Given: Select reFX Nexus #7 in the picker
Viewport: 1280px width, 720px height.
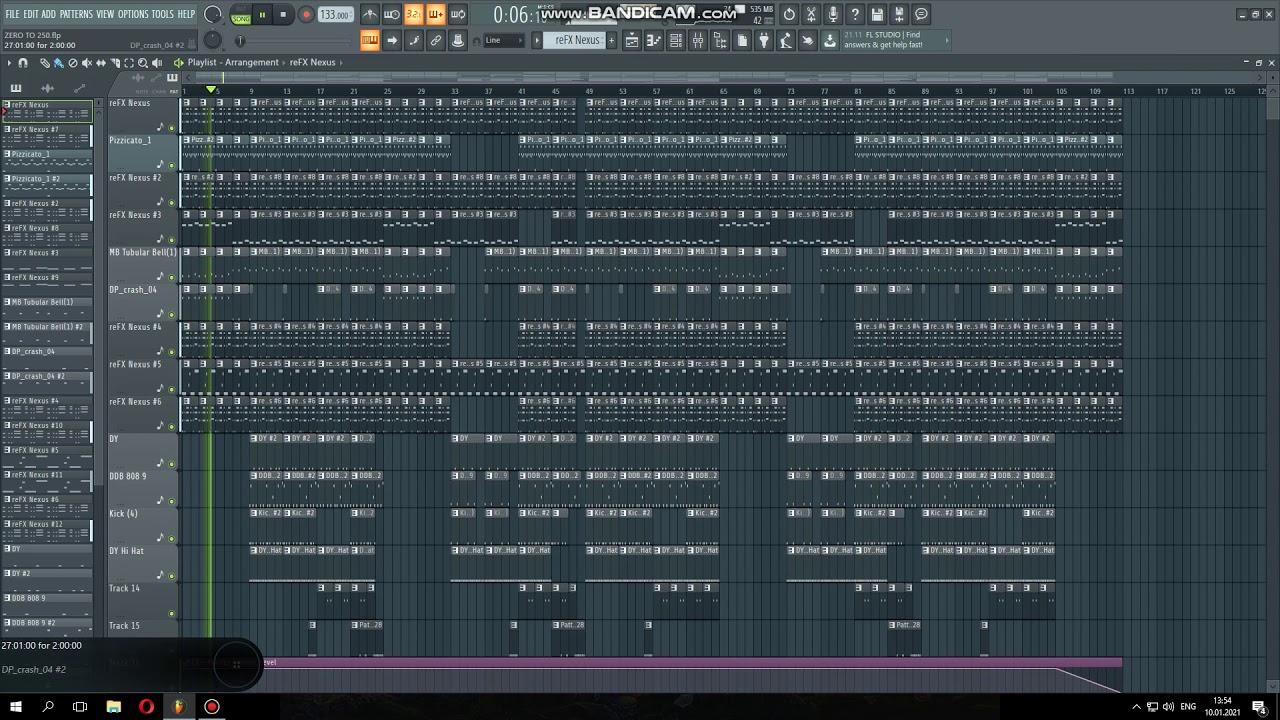Looking at the screenshot, I should 47,135.
